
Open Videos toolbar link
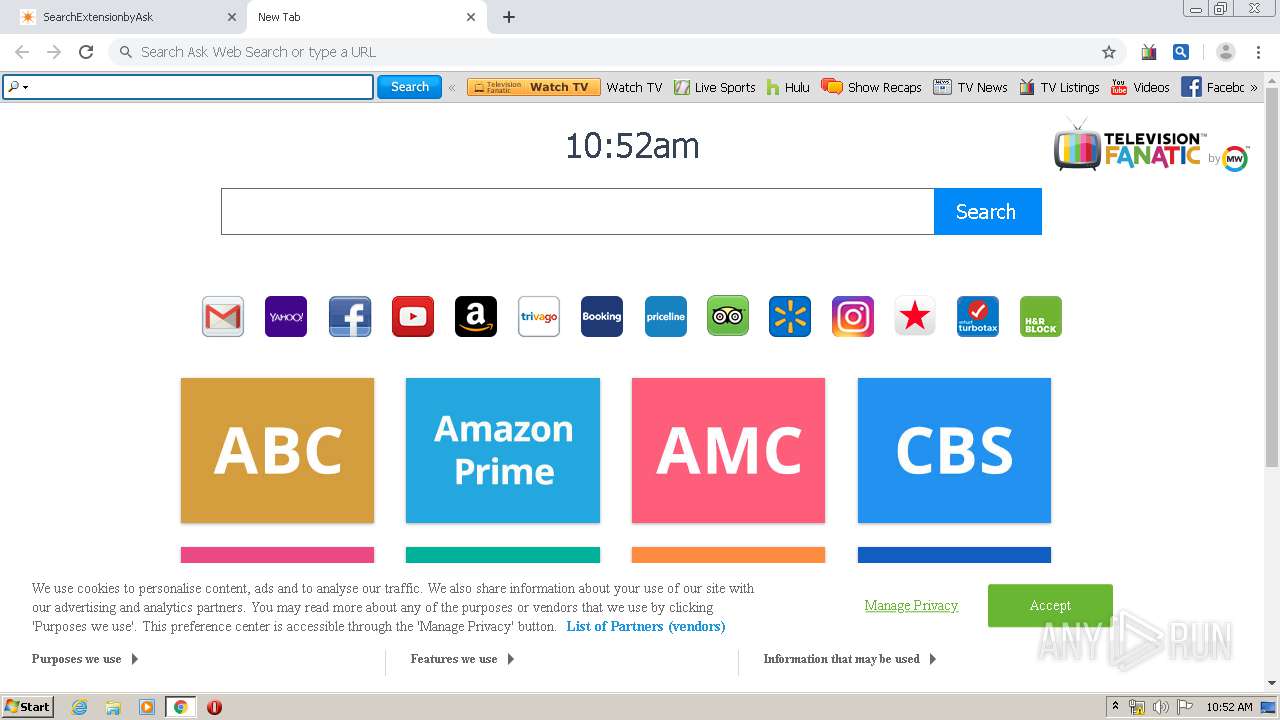click(x=1140, y=87)
